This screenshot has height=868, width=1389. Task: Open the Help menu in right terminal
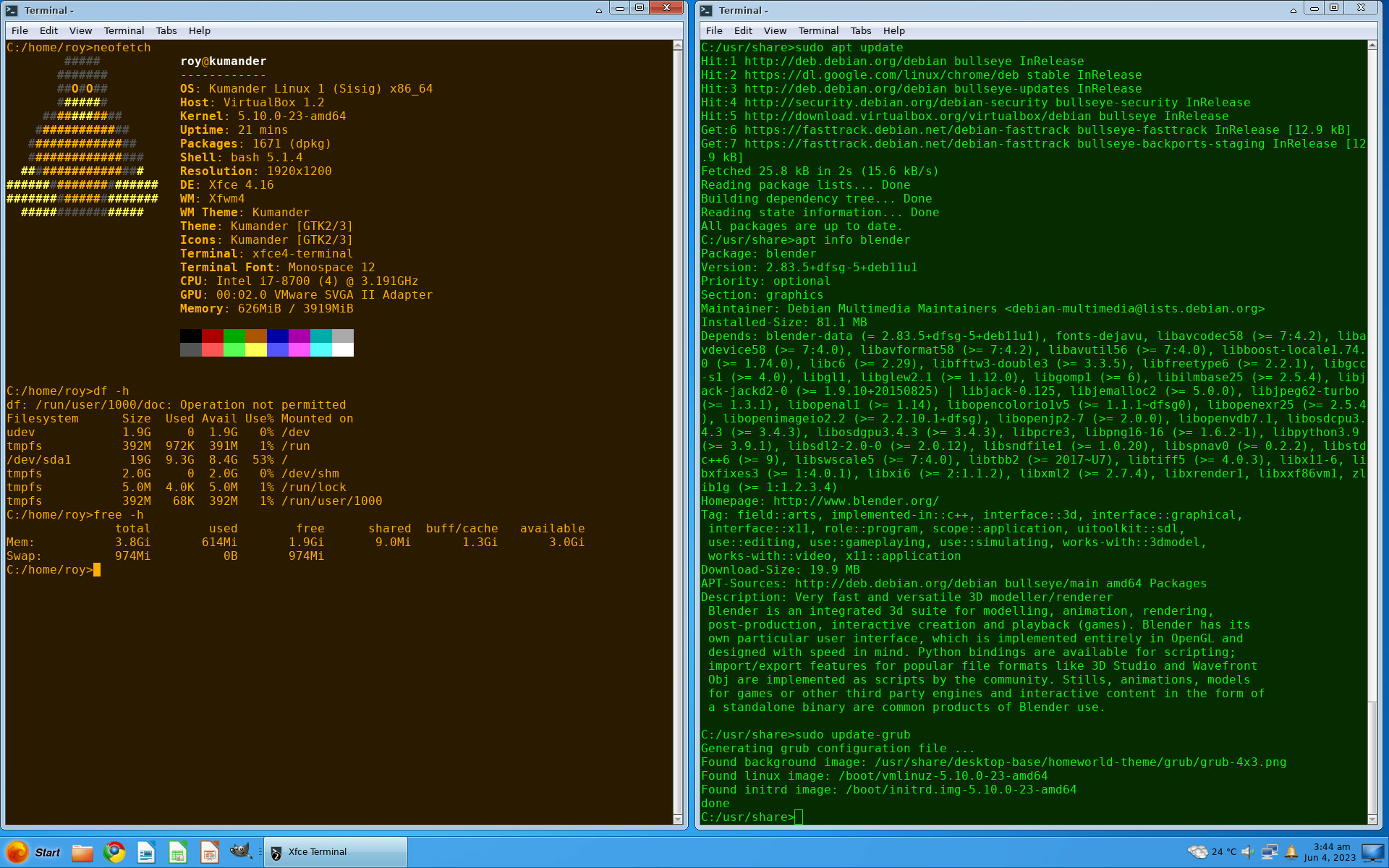click(x=893, y=30)
